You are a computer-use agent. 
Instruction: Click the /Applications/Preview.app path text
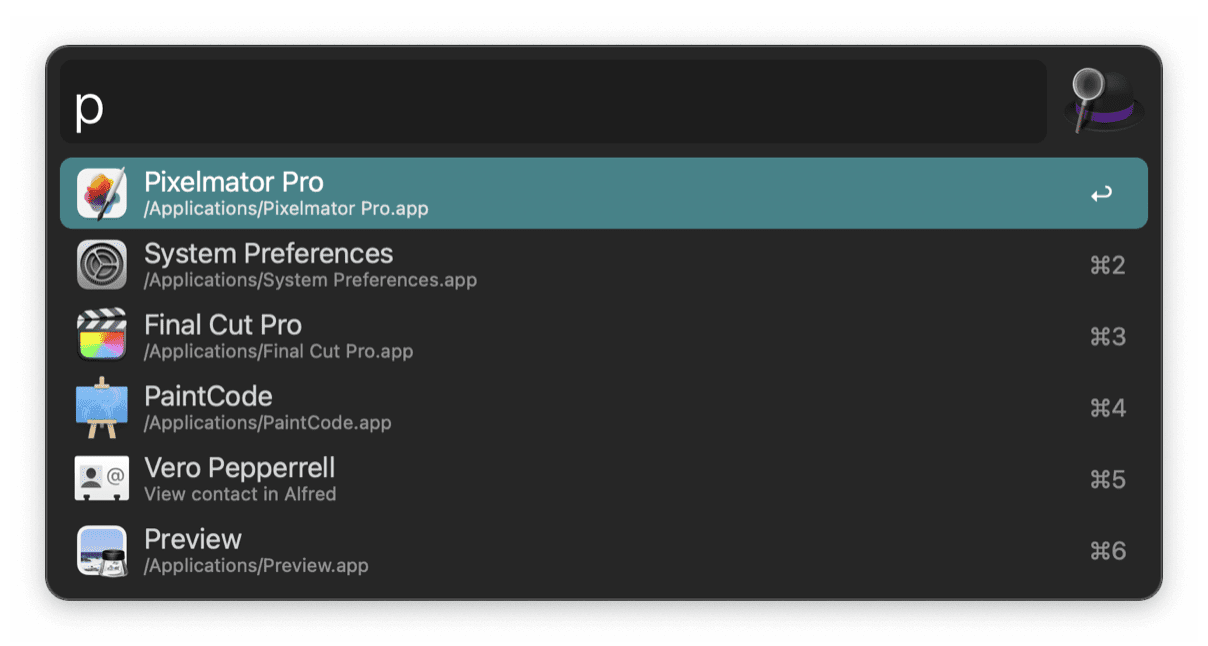pyautogui.click(x=255, y=565)
